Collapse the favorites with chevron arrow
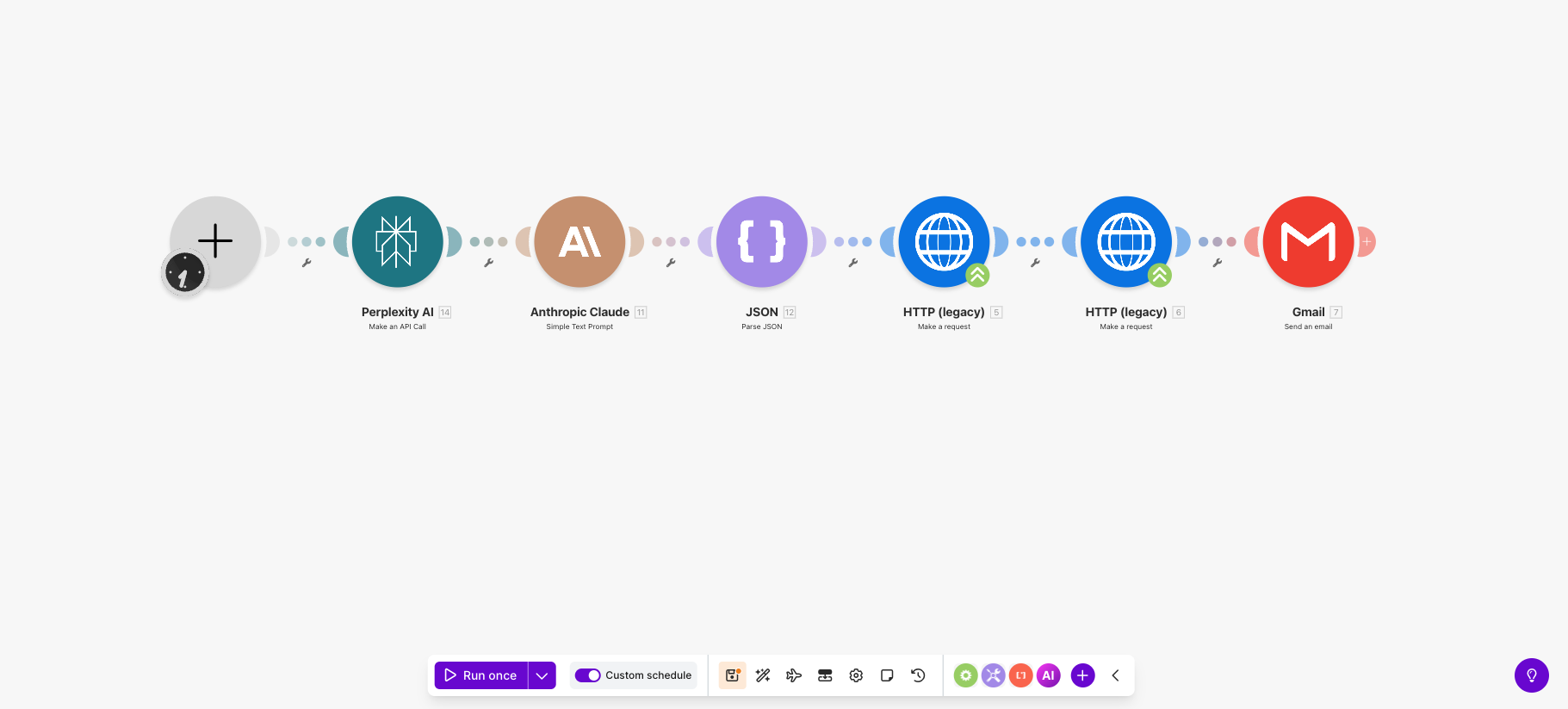Image resolution: width=1568 pixels, height=709 pixels. (x=1115, y=675)
